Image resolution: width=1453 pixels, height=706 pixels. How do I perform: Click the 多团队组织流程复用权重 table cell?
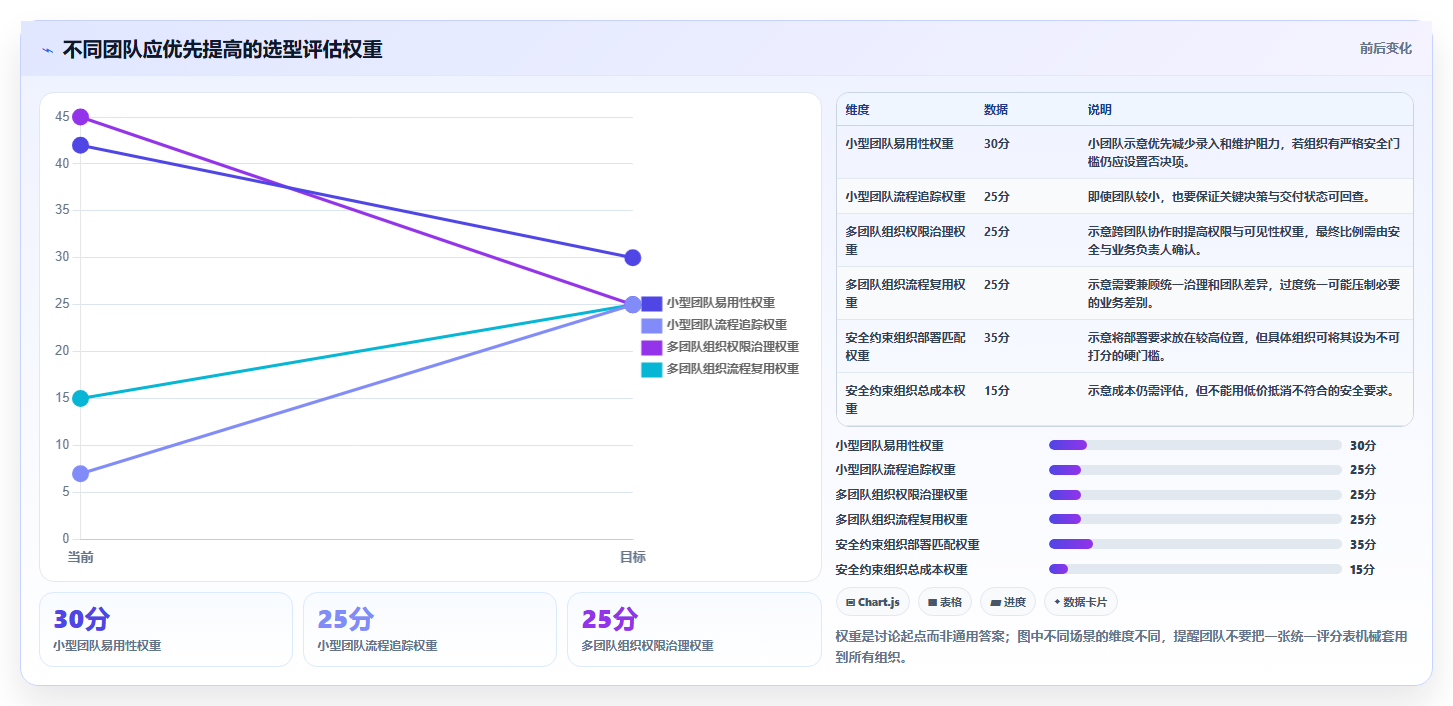point(905,293)
